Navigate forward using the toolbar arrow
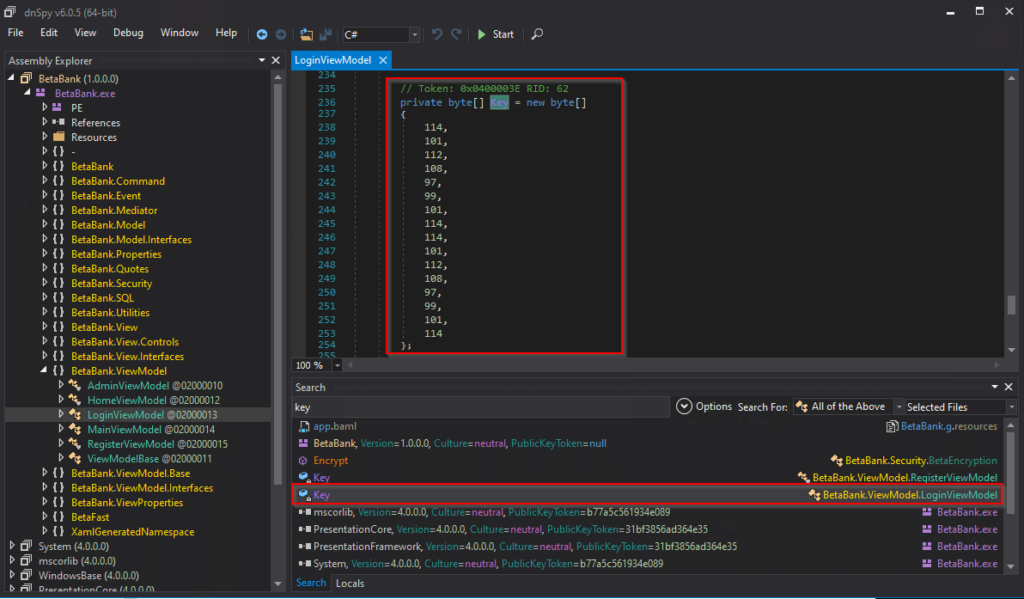Screen dimensions: 1024x599 click(281, 34)
